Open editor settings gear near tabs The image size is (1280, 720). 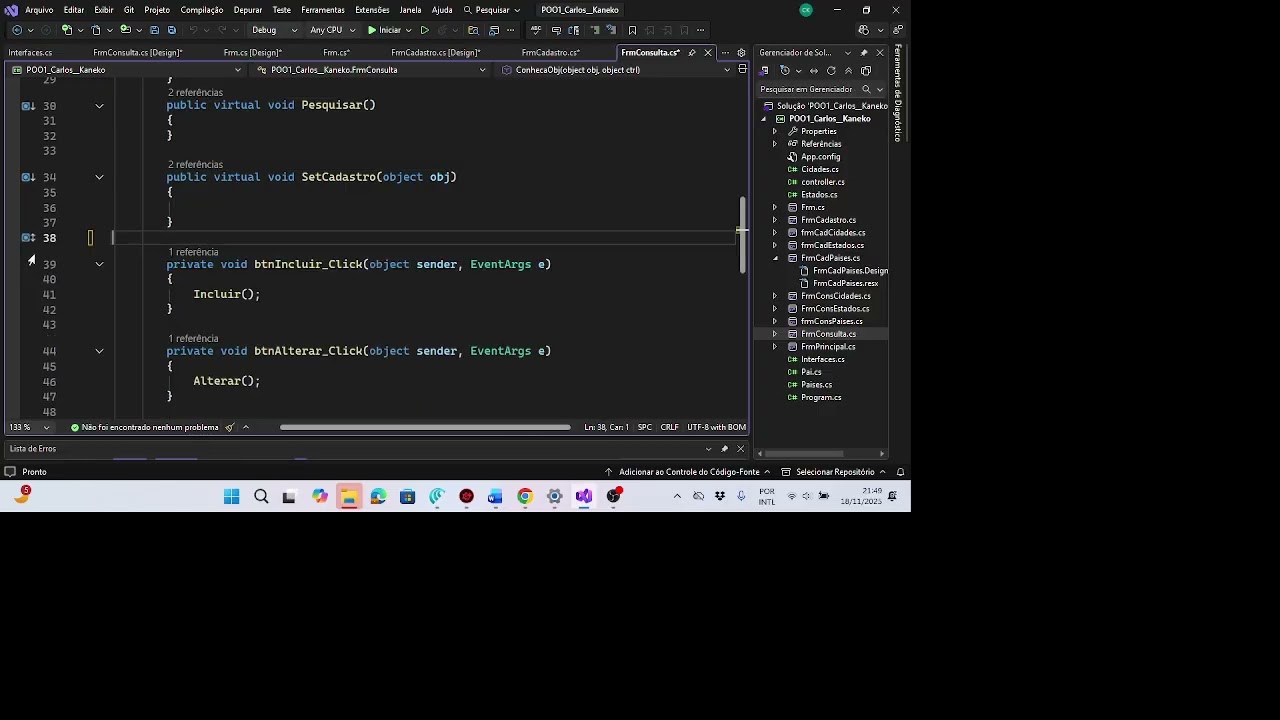point(741,52)
